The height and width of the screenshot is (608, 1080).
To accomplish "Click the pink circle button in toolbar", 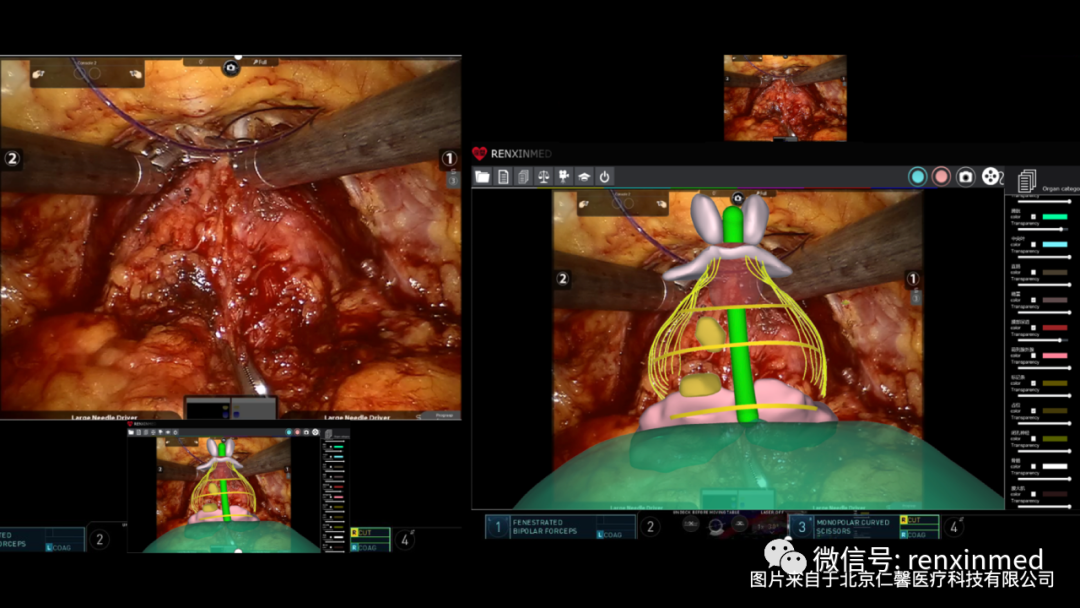I will point(941,176).
